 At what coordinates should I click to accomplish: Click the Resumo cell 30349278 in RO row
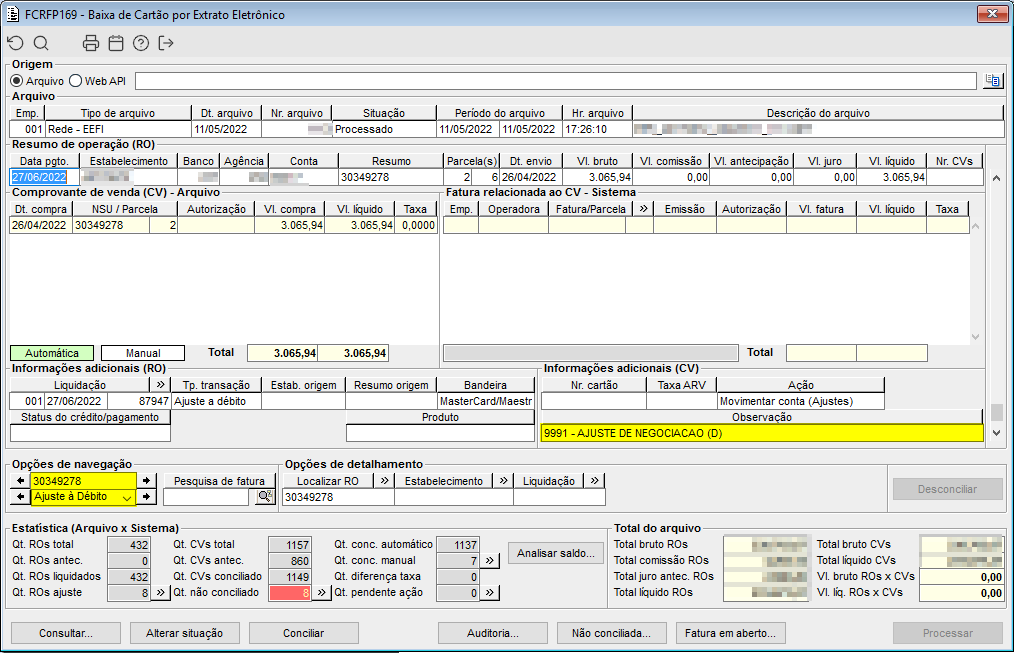pos(391,177)
